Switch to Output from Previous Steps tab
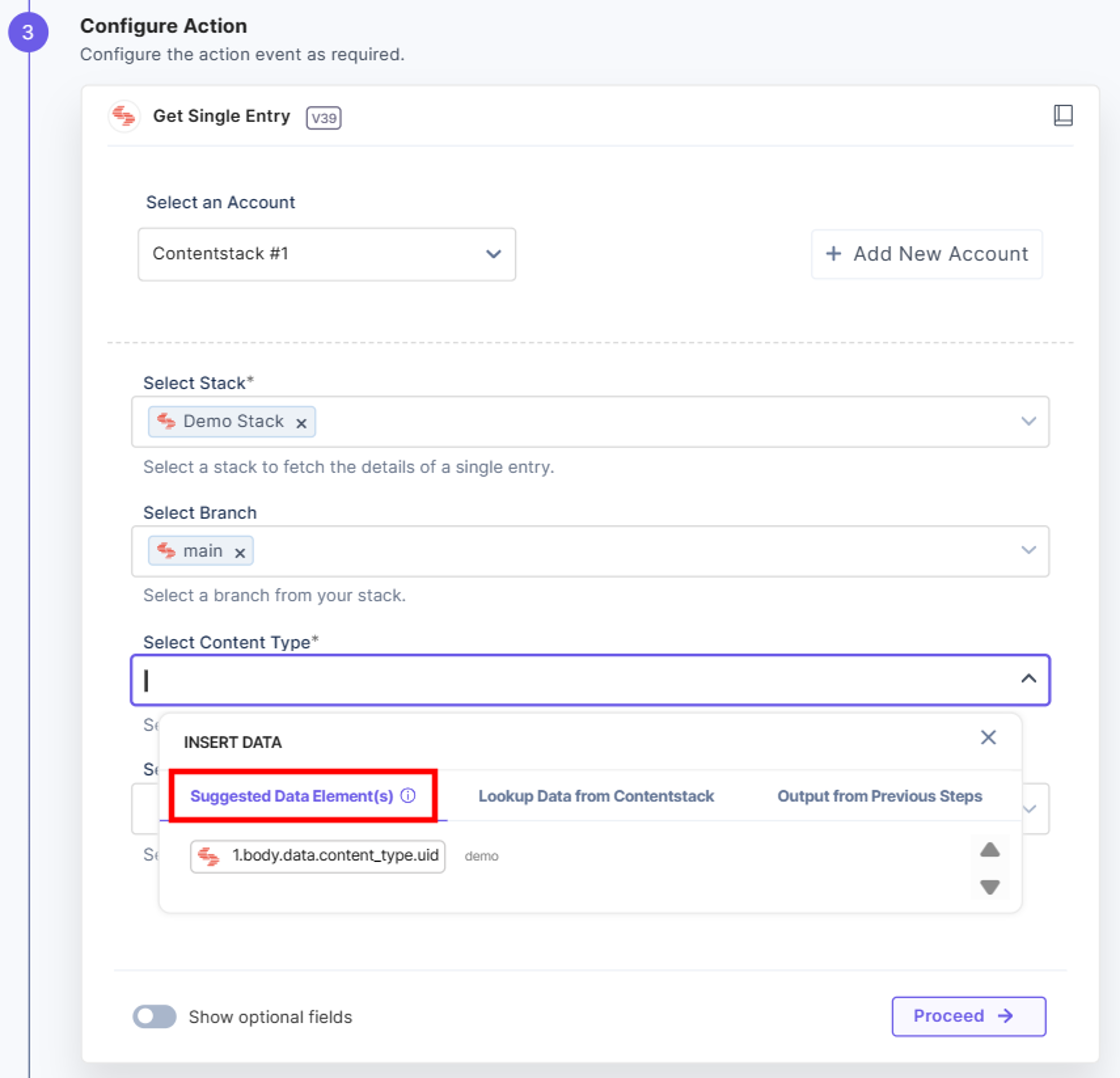The height and width of the screenshot is (1078, 1120). coord(879,796)
